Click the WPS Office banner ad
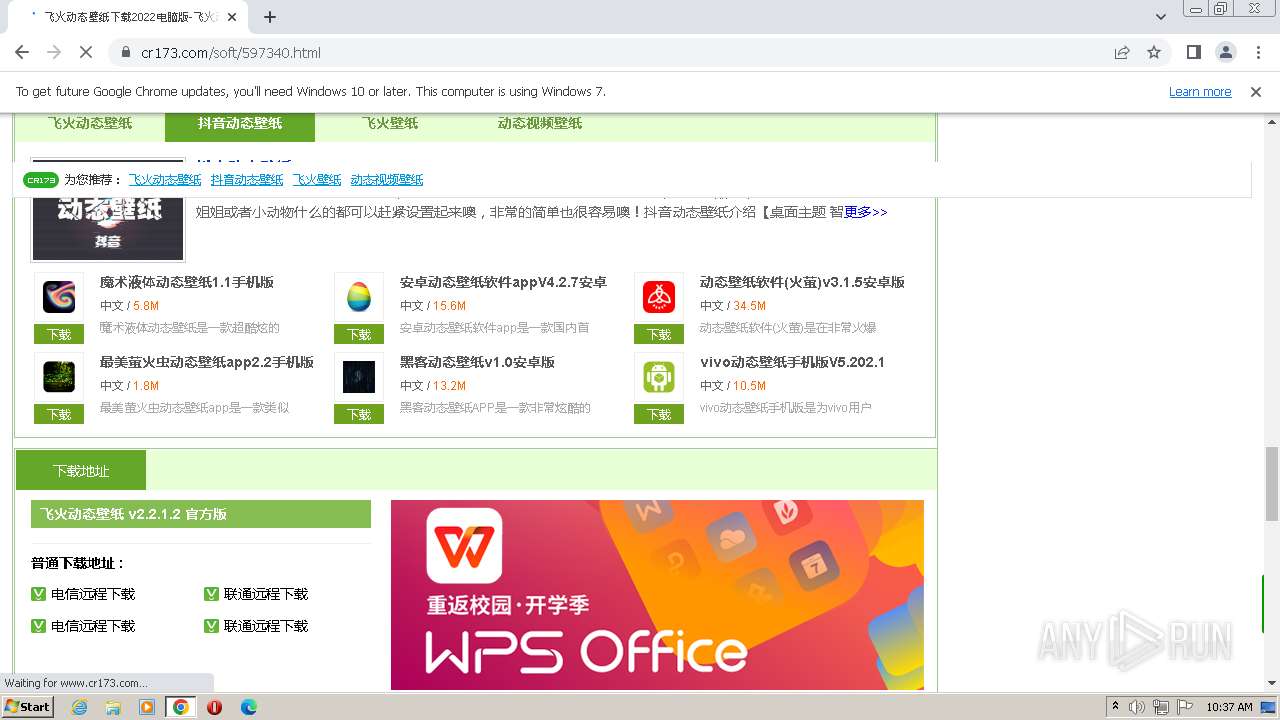This screenshot has width=1280, height=720. (x=657, y=595)
